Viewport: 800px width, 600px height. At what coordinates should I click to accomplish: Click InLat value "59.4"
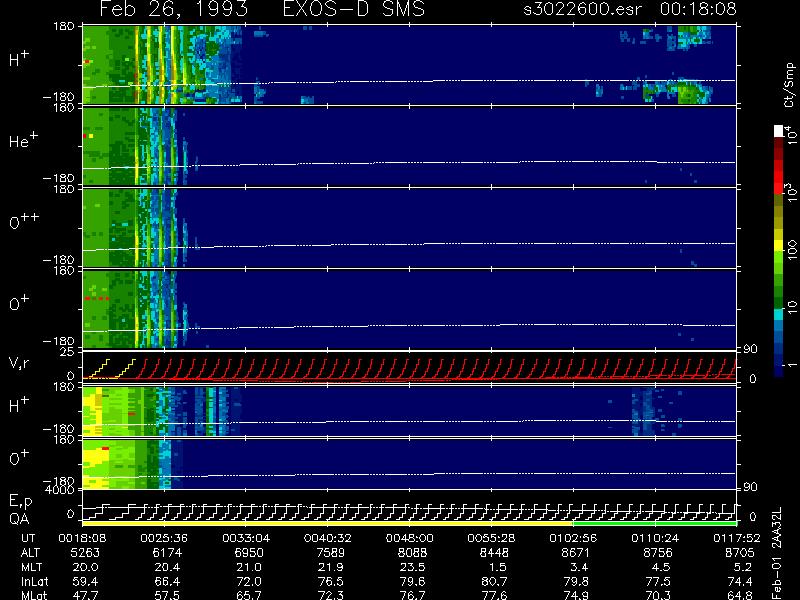click(x=85, y=581)
